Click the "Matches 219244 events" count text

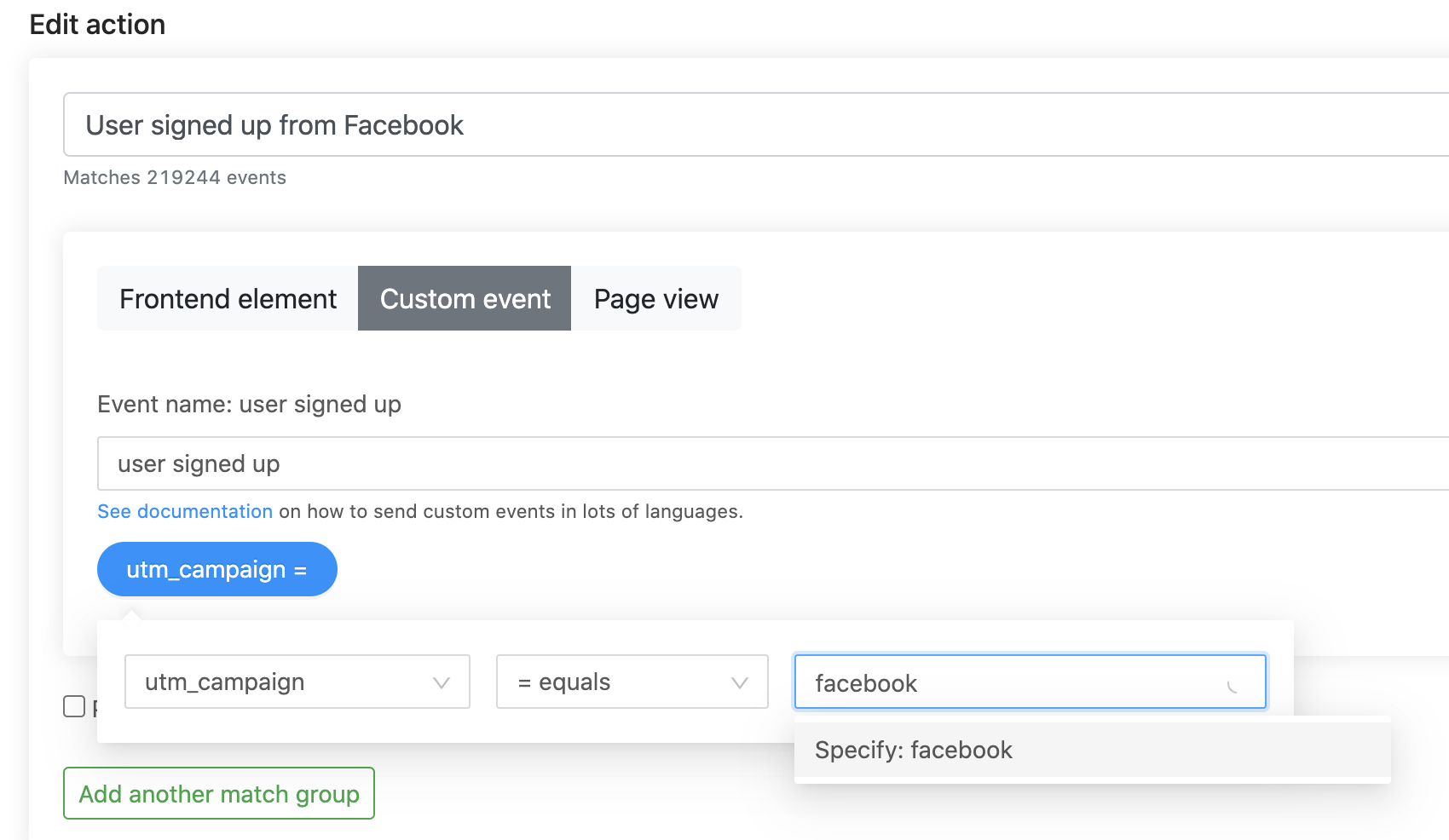[x=174, y=177]
